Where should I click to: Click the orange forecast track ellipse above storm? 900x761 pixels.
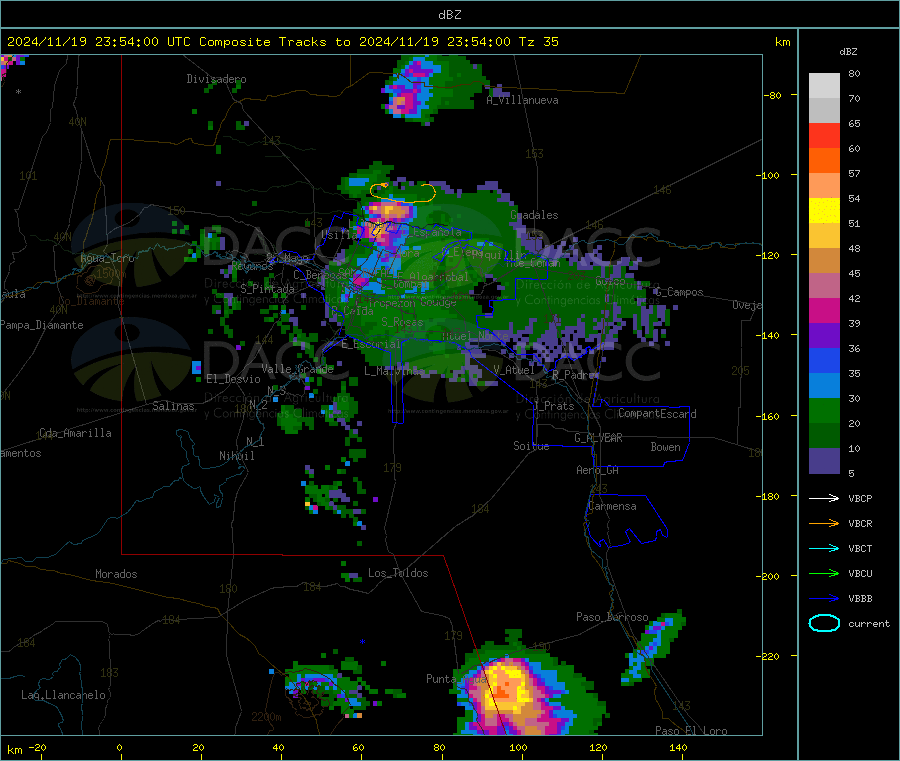(x=403, y=192)
